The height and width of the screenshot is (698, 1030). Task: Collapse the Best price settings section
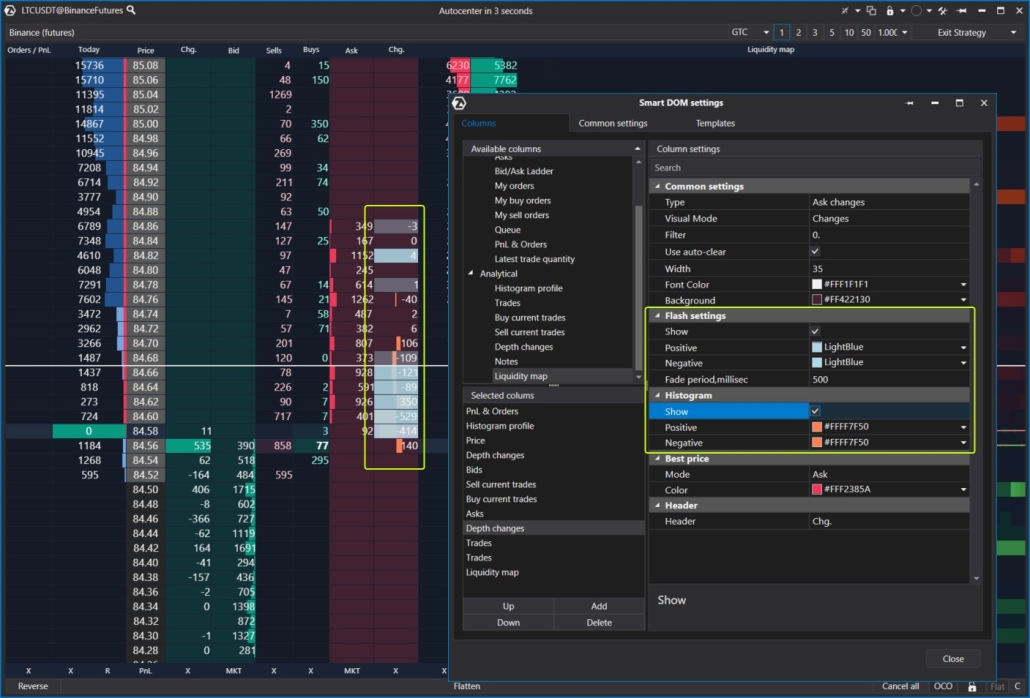656,458
